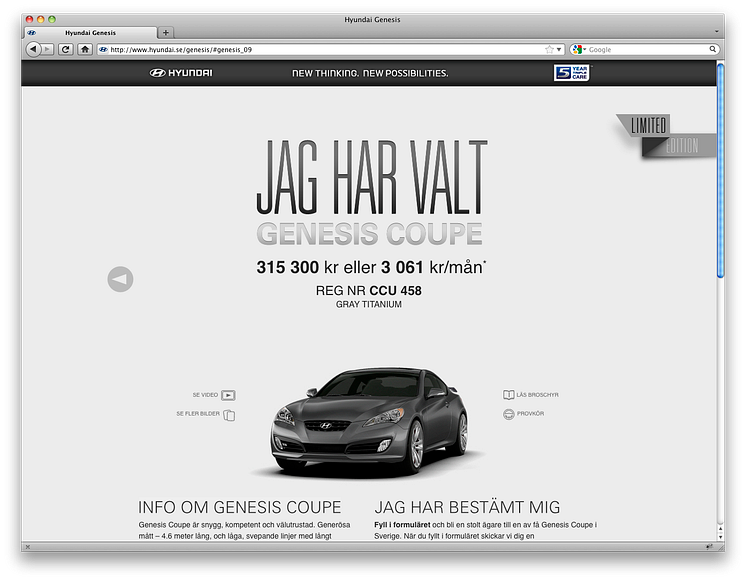Screen dimensions: 746x581
Task: Go to previous car with left arrow
Action: coord(120,279)
